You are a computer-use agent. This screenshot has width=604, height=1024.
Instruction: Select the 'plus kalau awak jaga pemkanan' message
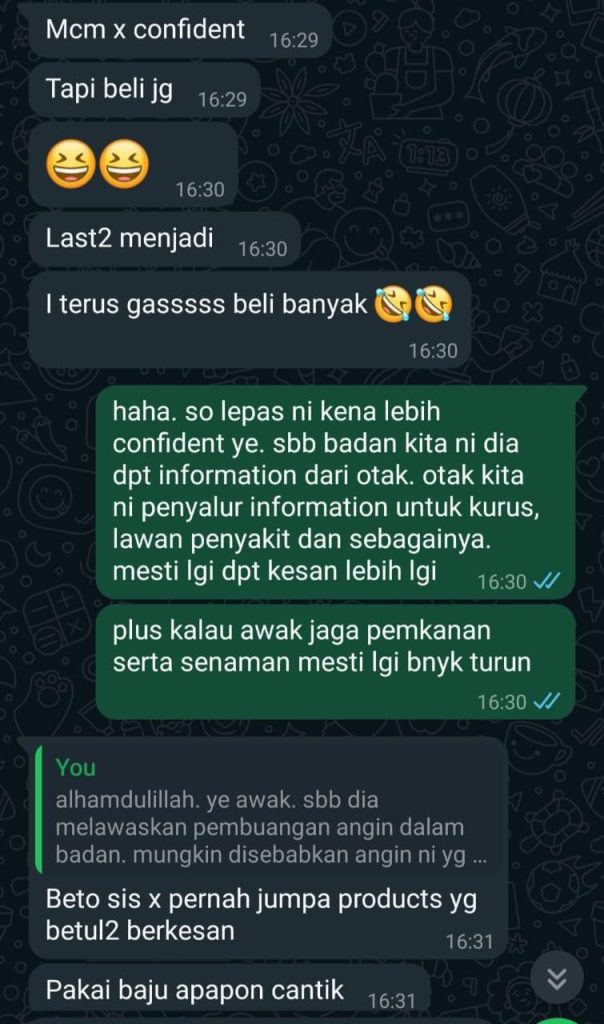tap(336, 662)
